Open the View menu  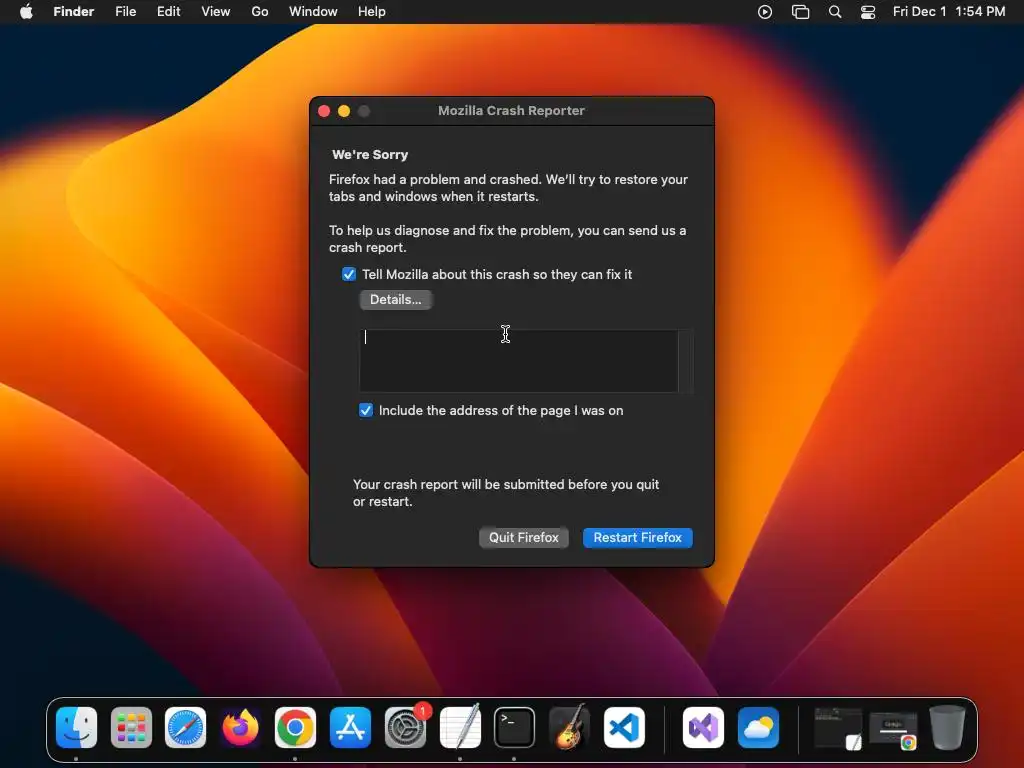216,12
